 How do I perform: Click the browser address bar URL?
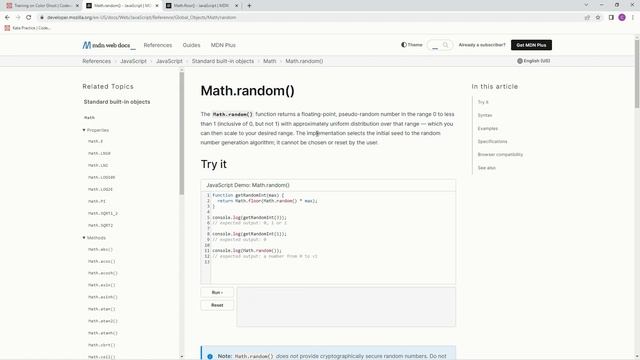[141, 18]
